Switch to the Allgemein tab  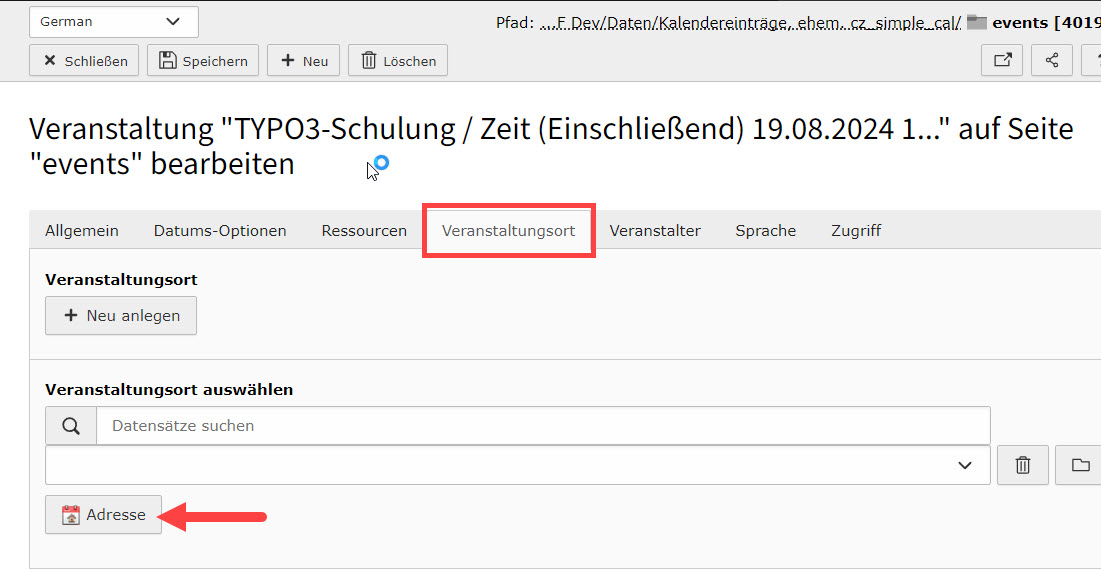point(82,231)
